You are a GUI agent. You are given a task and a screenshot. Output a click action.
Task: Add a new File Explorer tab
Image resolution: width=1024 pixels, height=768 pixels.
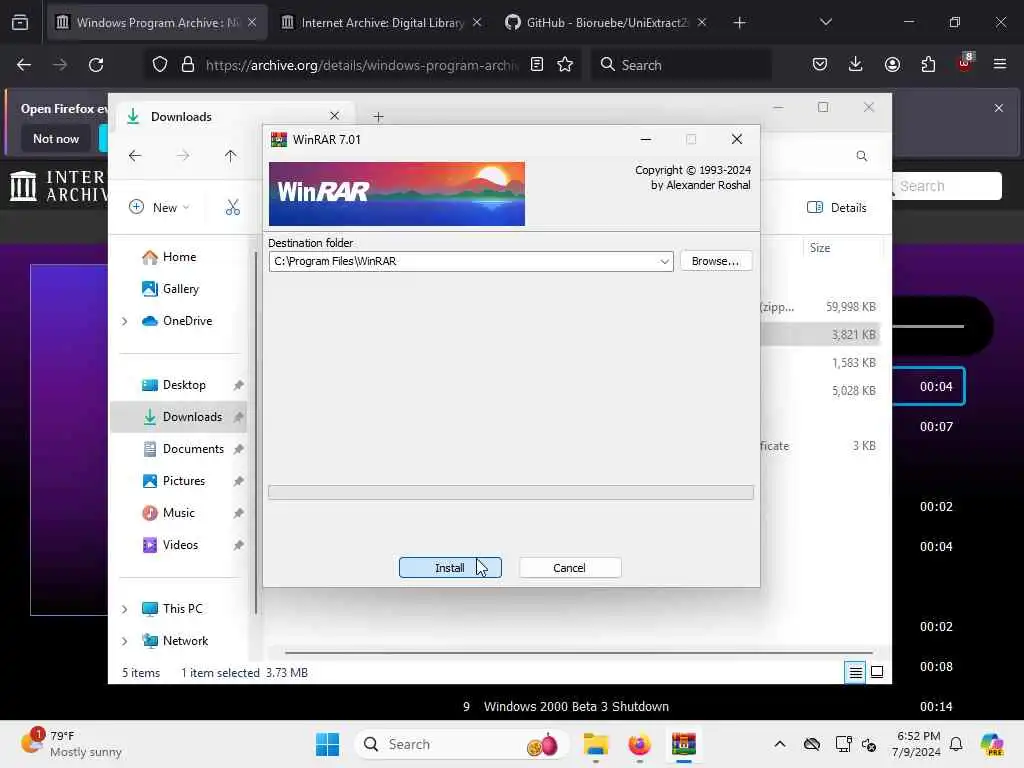pyautogui.click(x=378, y=116)
